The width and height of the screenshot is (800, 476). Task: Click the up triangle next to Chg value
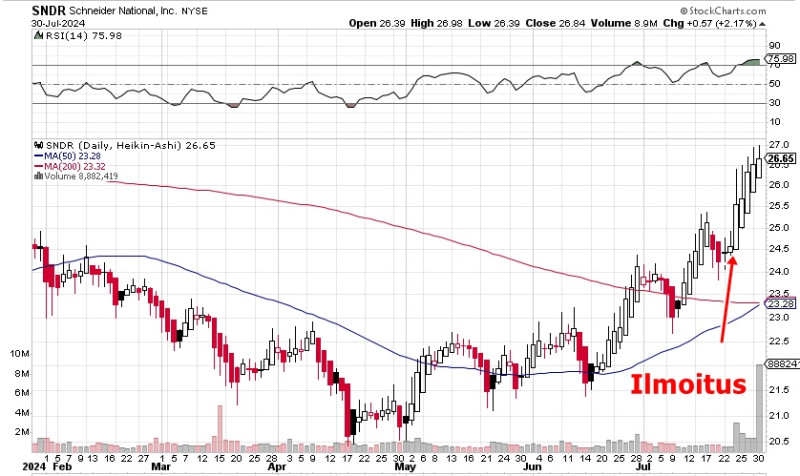762,23
